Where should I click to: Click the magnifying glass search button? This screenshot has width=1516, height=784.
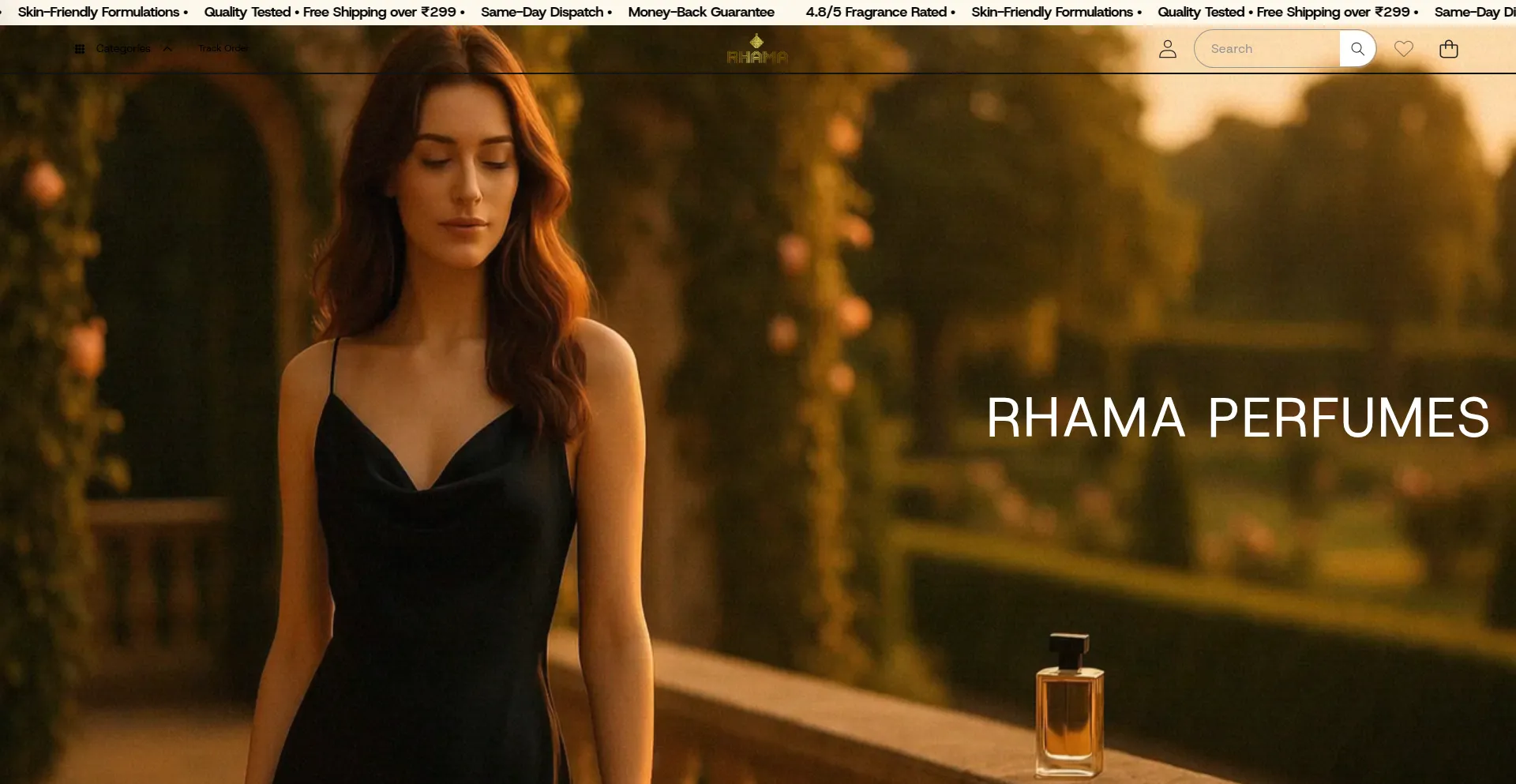click(1357, 49)
